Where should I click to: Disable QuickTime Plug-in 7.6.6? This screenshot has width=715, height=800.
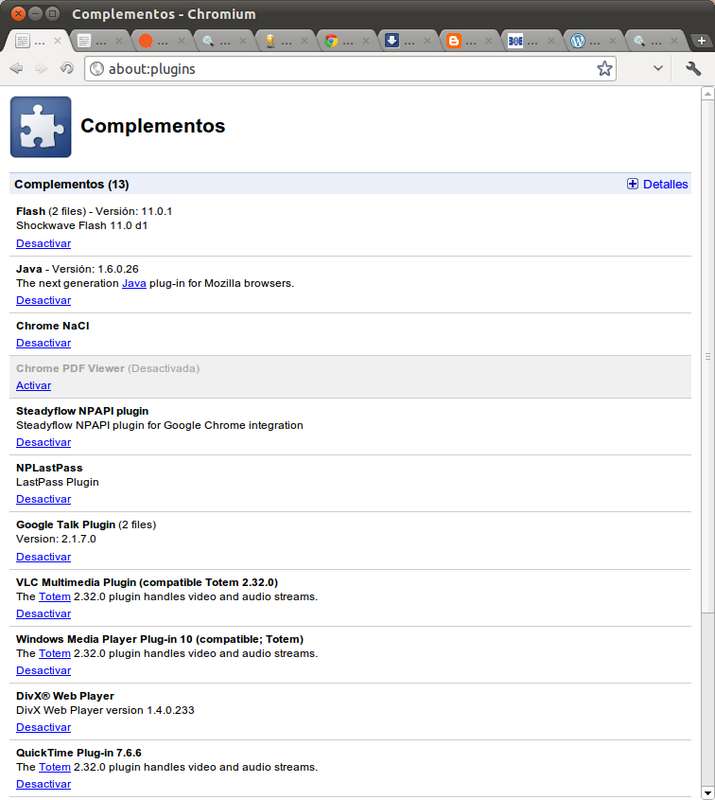point(43,784)
